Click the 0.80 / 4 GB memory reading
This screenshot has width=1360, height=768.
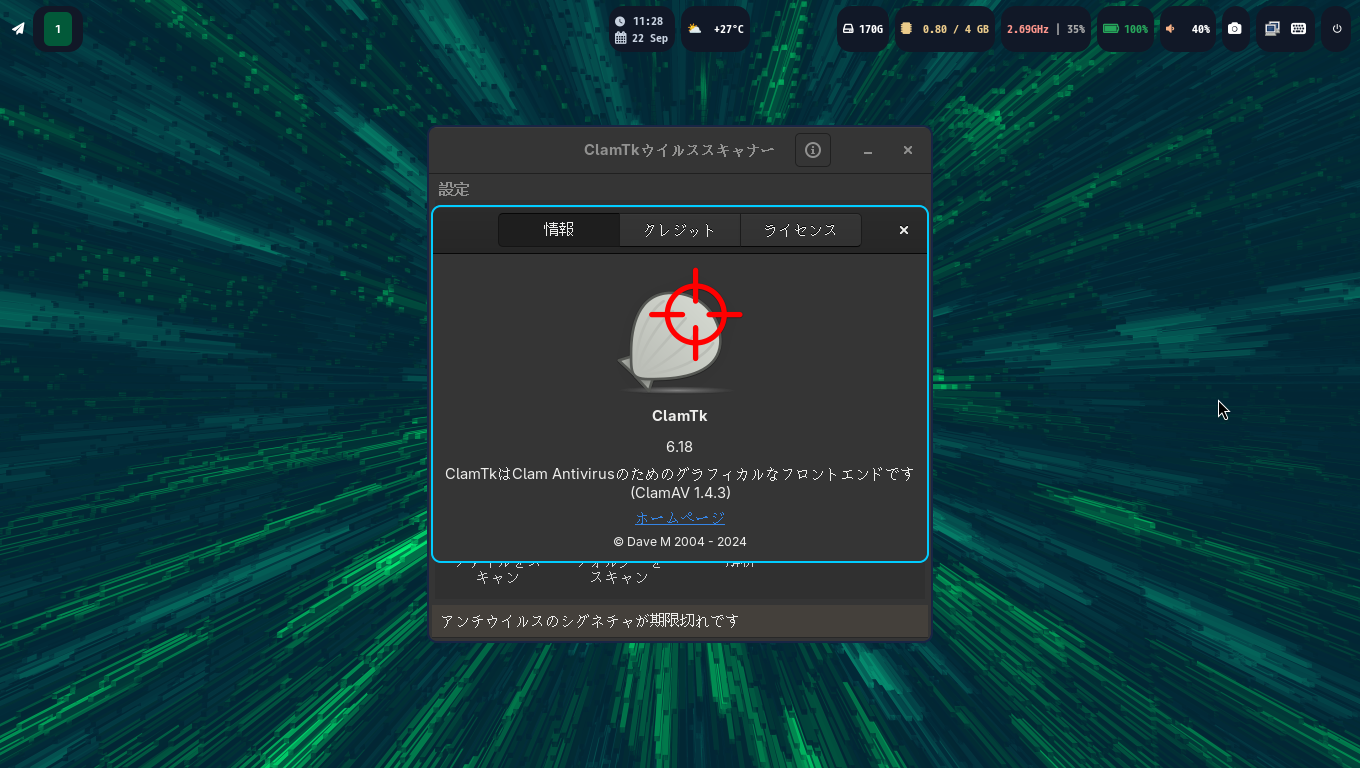click(x=955, y=29)
